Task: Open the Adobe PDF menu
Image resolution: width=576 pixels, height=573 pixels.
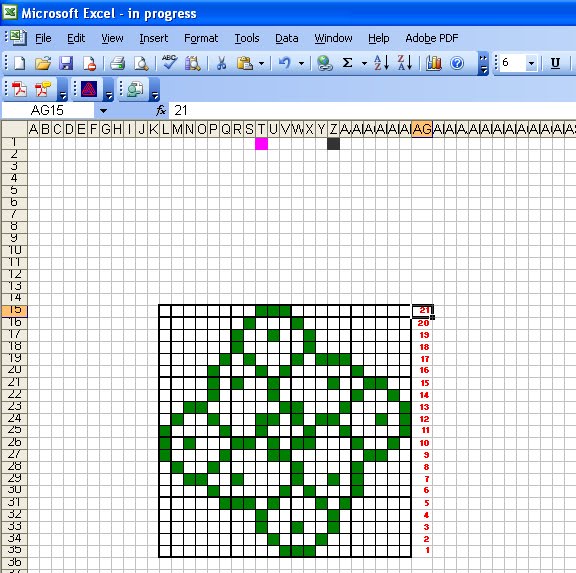Action: click(432, 38)
